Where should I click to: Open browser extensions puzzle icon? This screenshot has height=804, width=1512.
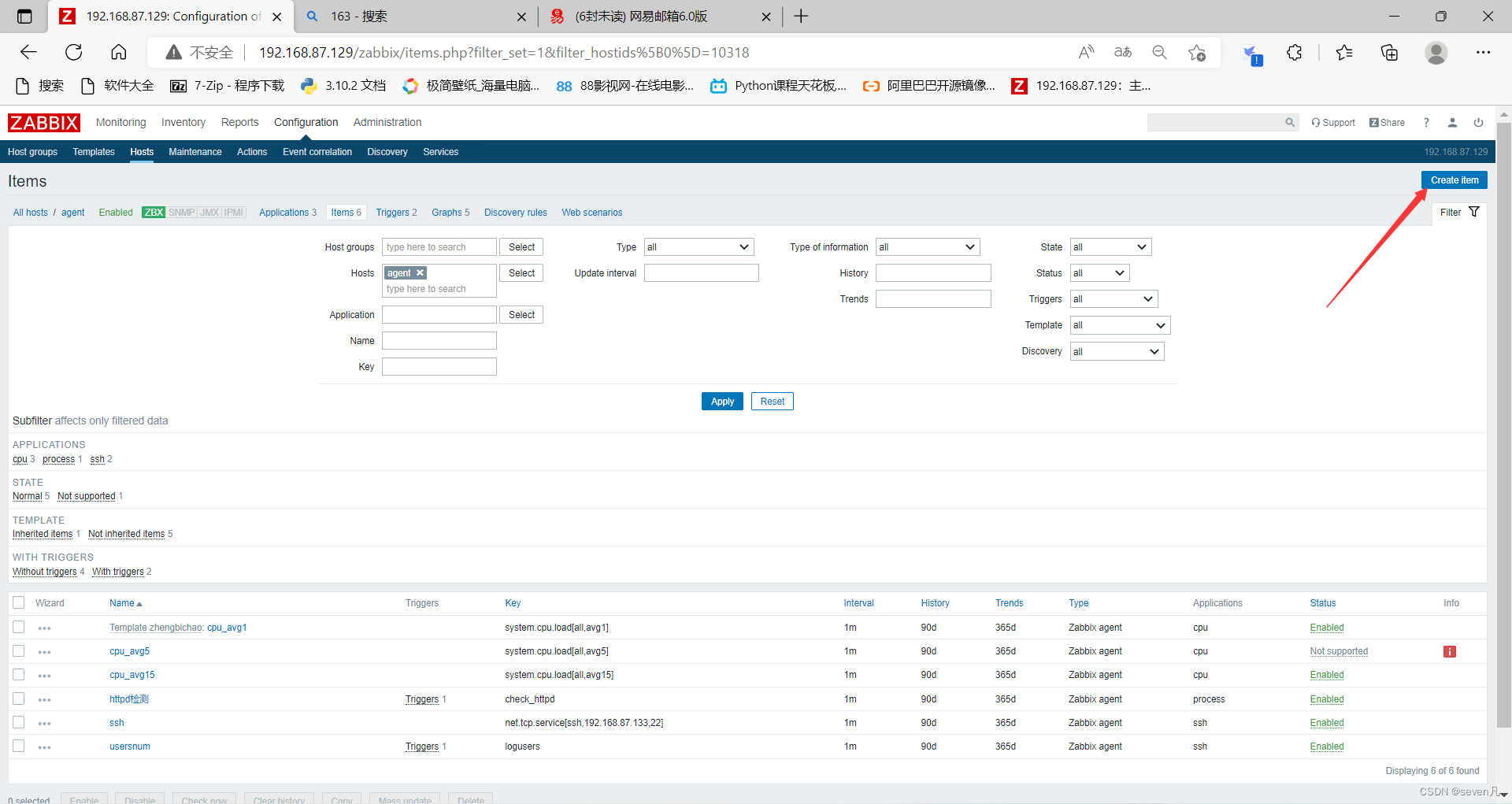1294,53
